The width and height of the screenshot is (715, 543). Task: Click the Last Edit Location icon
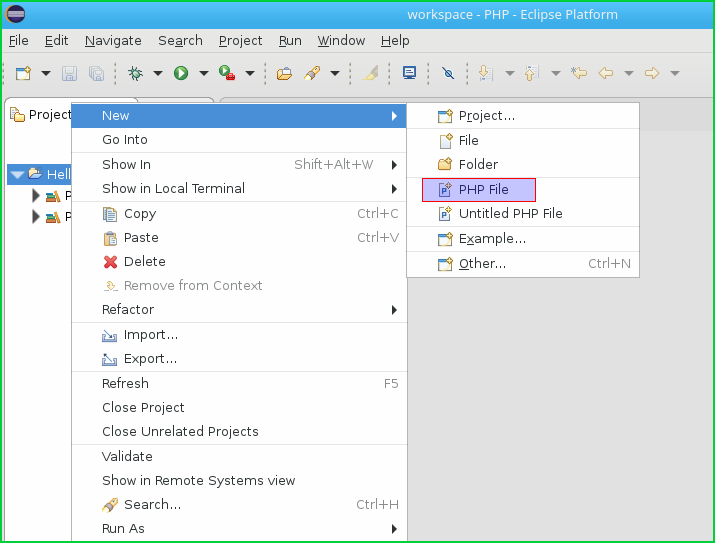tap(579, 73)
